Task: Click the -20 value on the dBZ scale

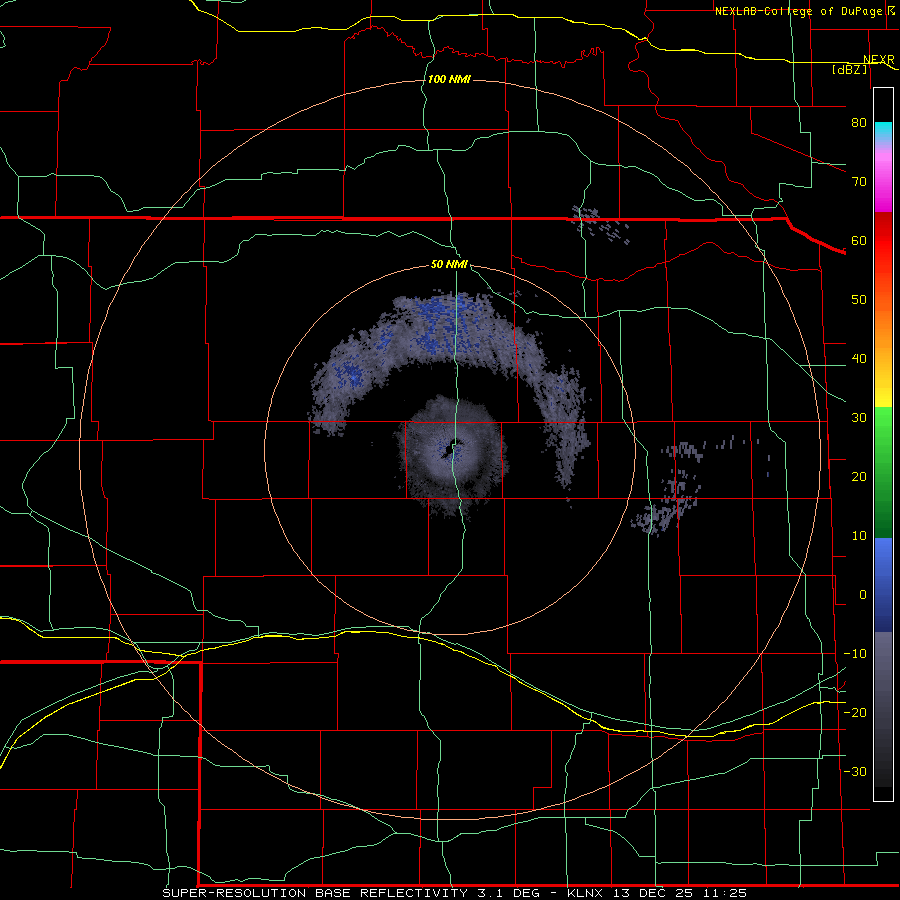Action: pyautogui.click(x=855, y=712)
